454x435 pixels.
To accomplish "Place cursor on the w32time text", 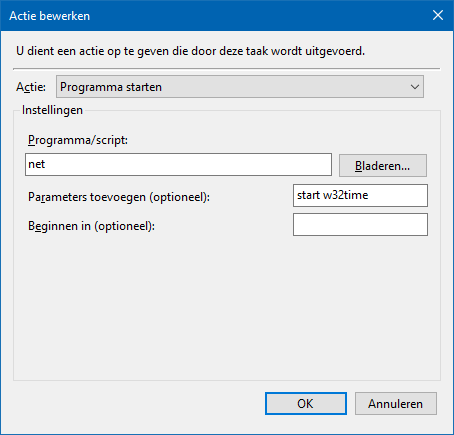I will click(x=346, y=195).
